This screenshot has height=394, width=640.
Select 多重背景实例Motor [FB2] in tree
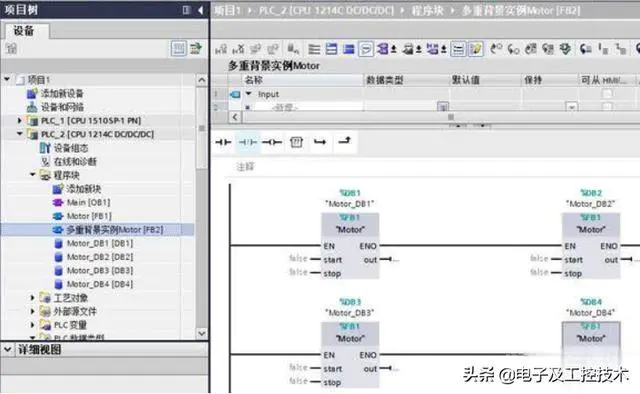(115, 230)
